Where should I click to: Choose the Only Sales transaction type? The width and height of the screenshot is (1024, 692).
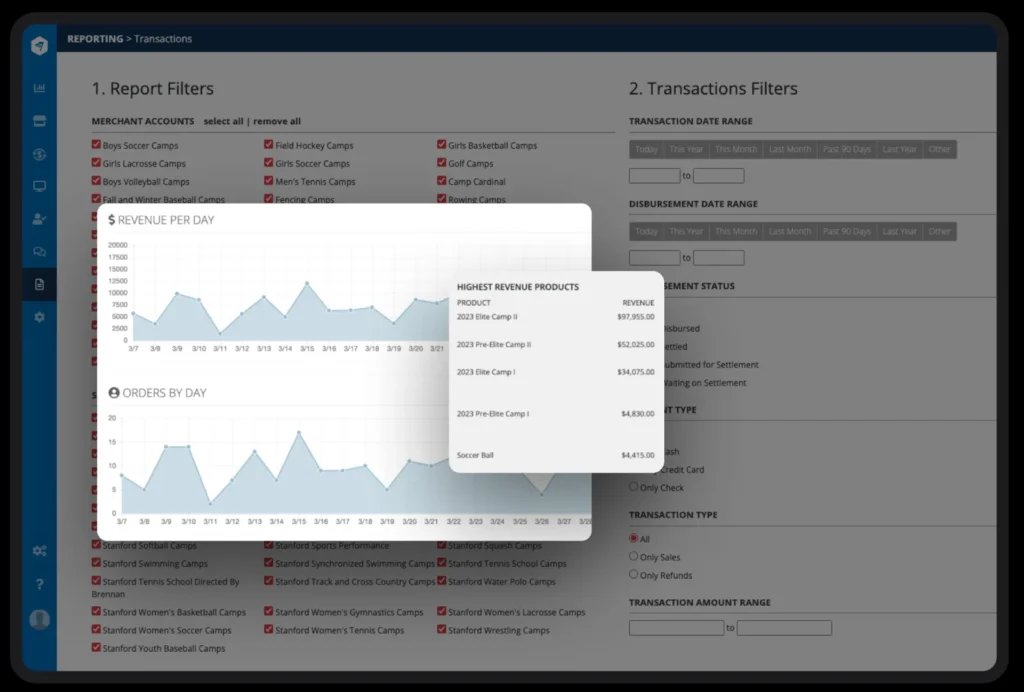pyautogui.click(x=633, y=556)
